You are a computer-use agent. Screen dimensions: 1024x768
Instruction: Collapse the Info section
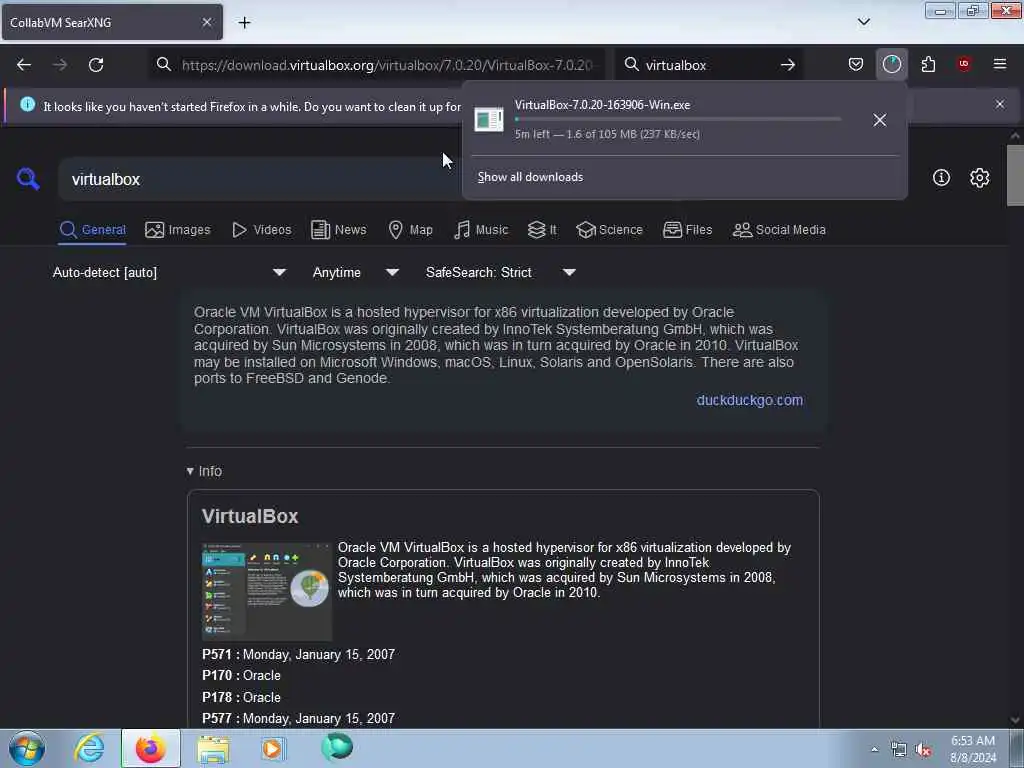tap(204, 472)
